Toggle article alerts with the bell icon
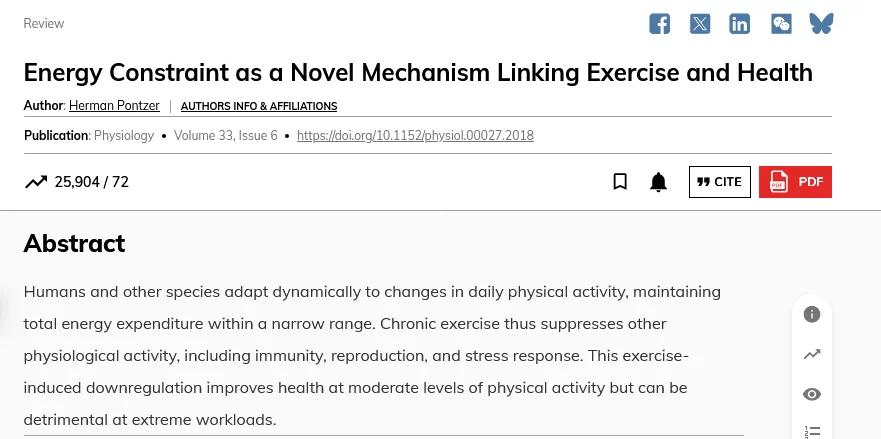881x439 pixels. coord(658,182)
